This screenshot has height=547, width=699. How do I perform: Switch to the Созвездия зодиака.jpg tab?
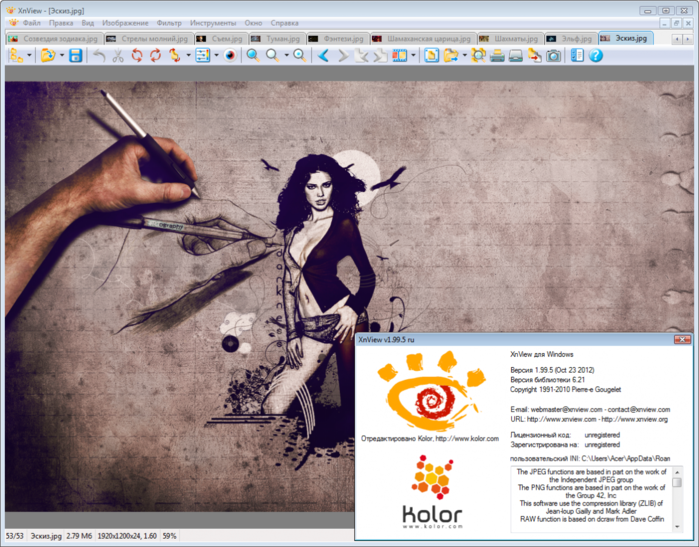(x=54, y=39)
